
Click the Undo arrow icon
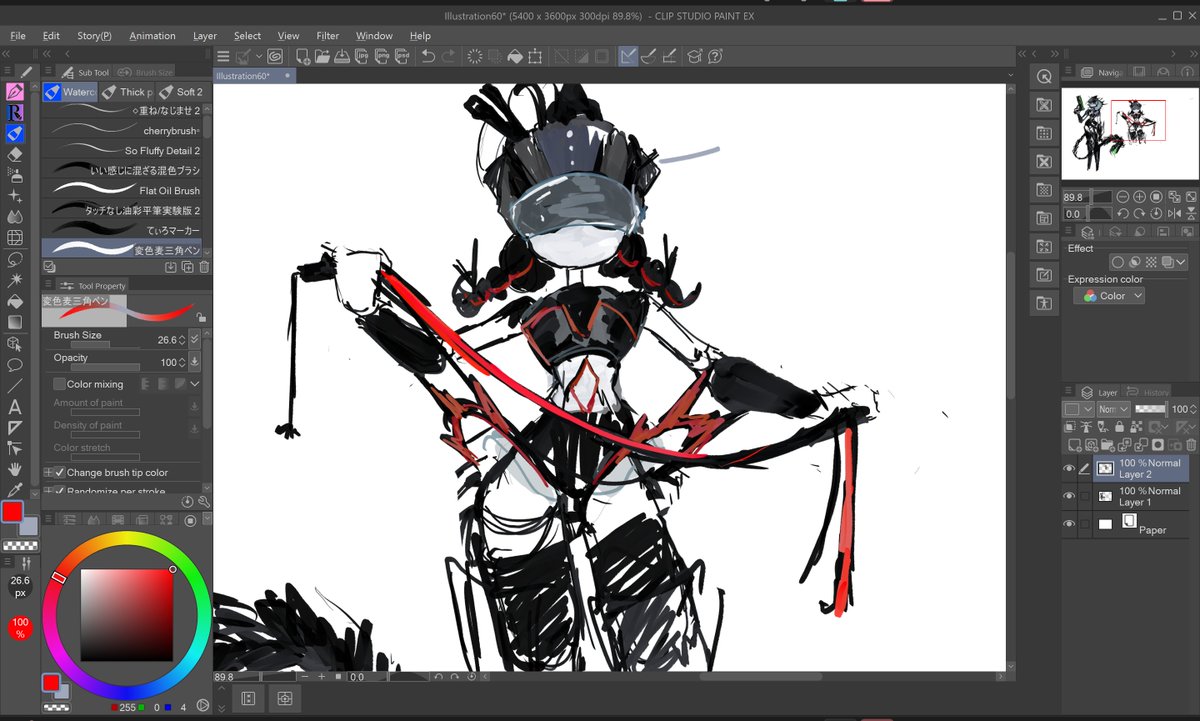click(429, 57)
